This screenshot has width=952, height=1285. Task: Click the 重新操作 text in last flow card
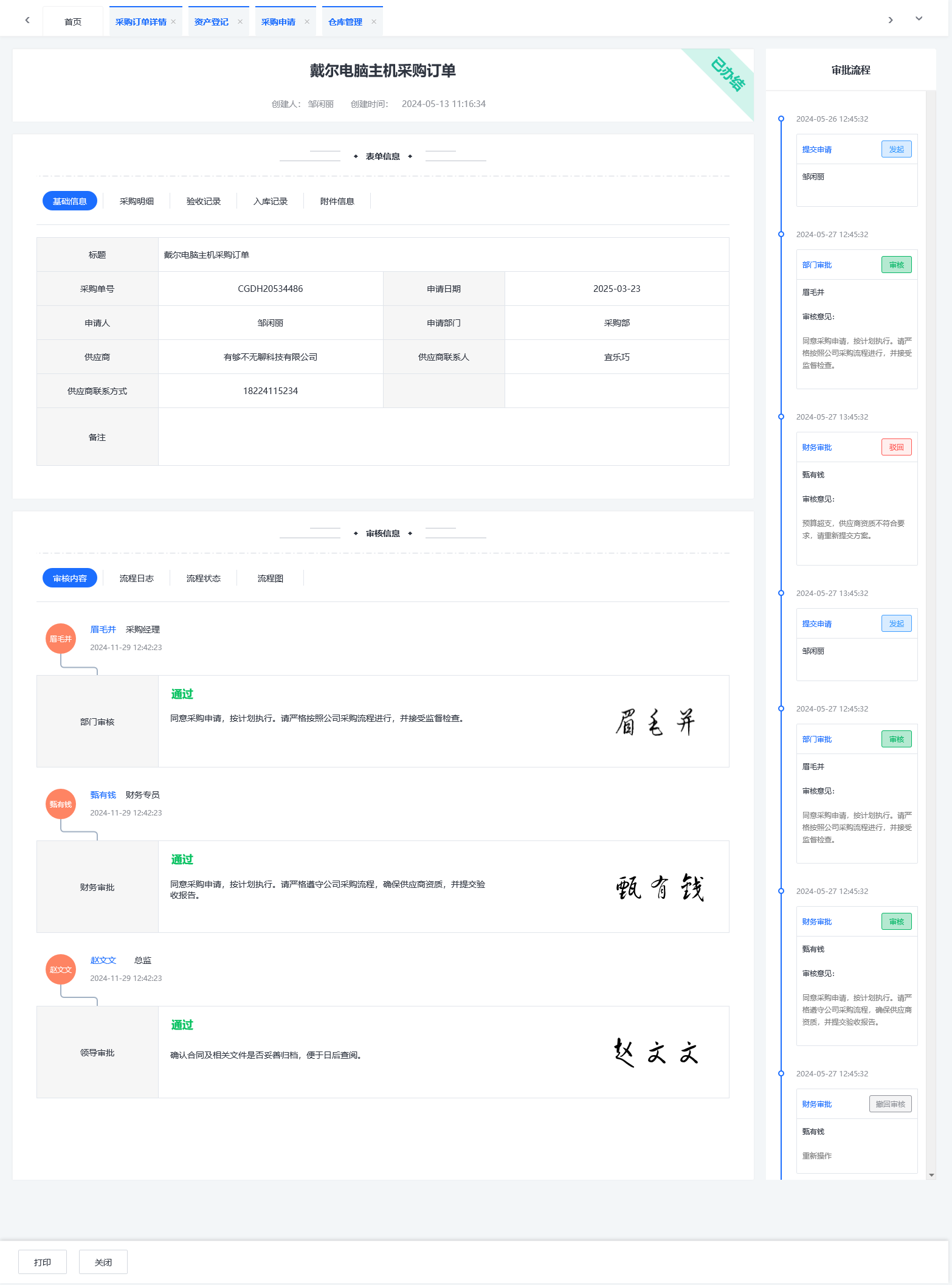pos(817,1155)
